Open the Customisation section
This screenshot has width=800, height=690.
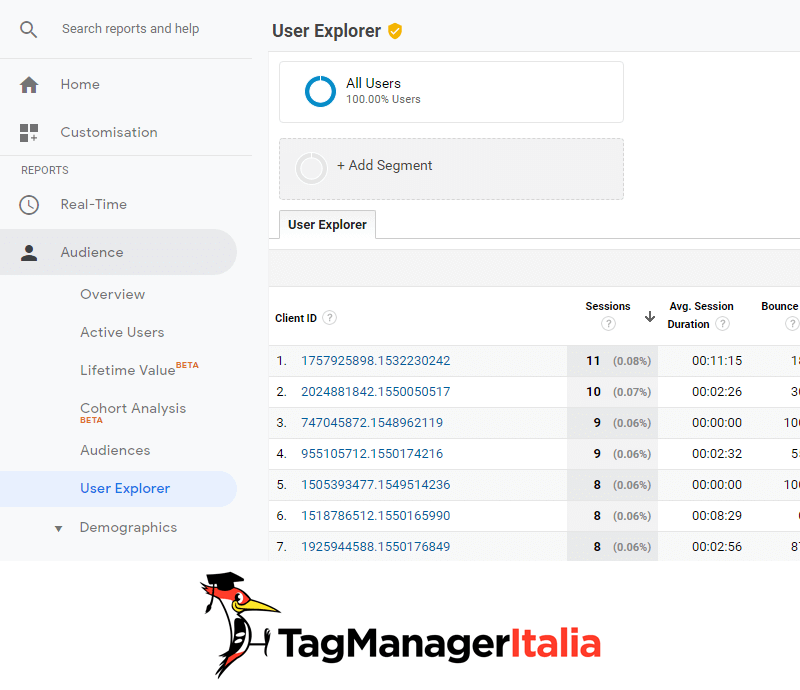[109, 132]
